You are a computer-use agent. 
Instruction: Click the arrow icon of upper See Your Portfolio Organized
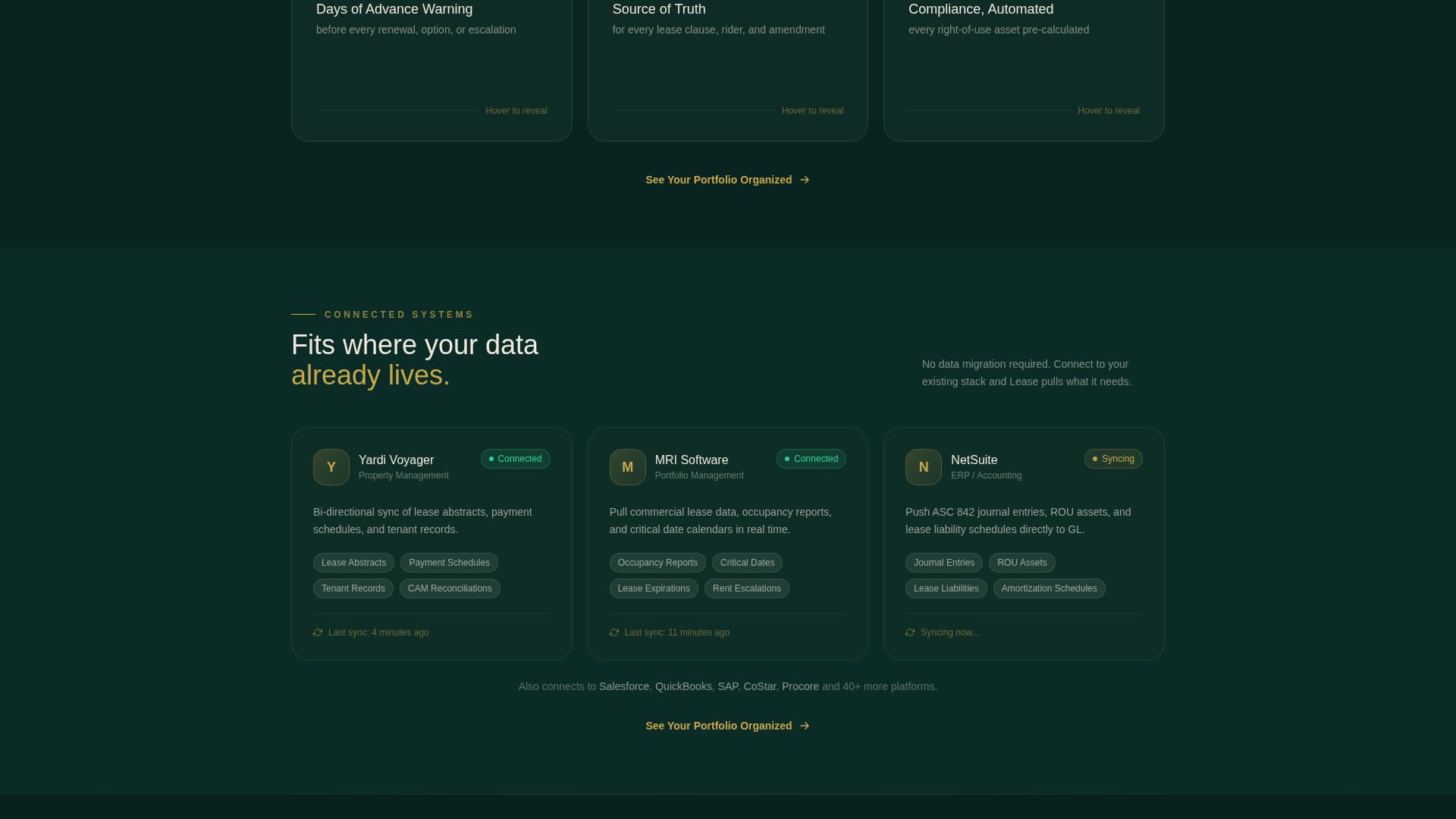[805, 180]
